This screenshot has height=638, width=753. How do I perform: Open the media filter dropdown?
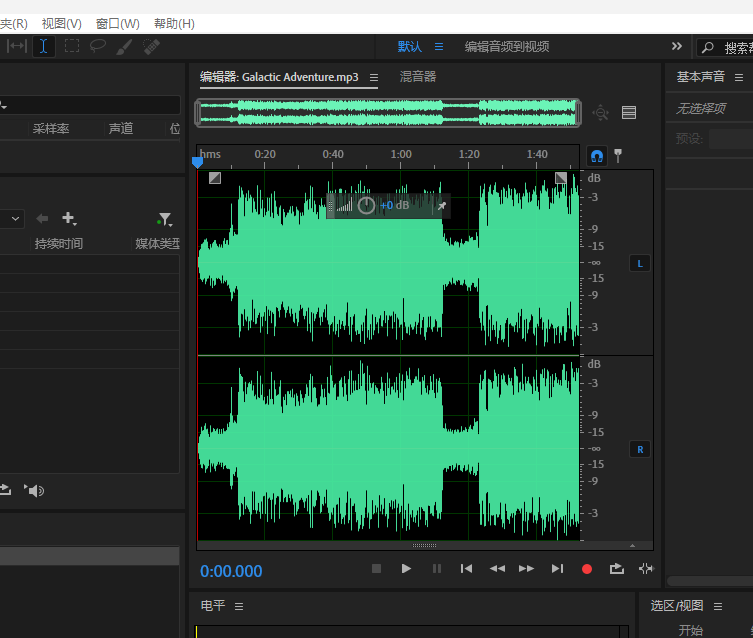[164, 219]
